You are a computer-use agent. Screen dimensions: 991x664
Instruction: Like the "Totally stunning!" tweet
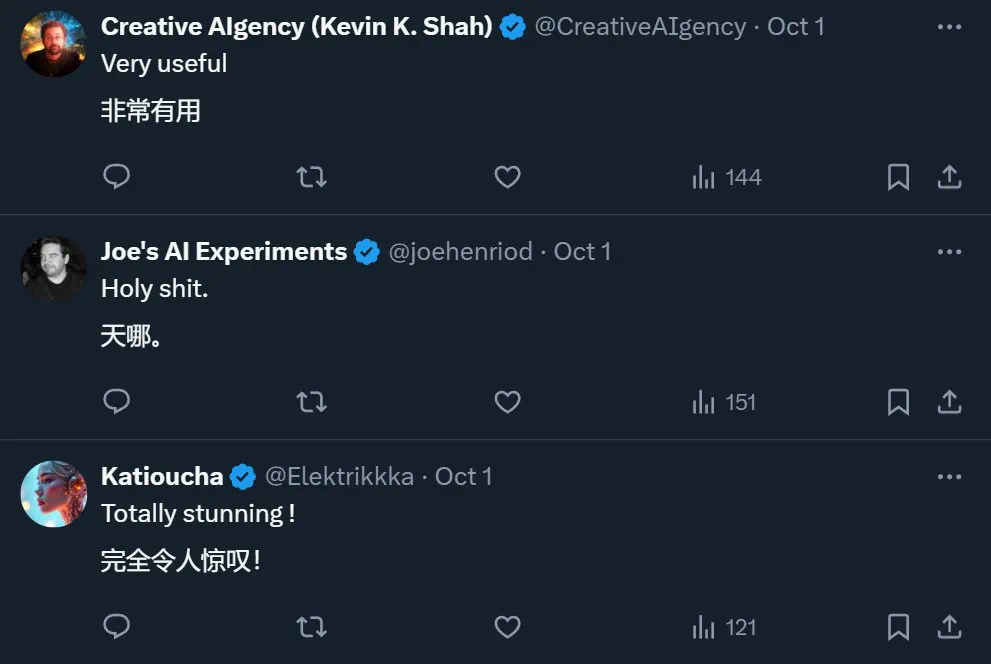508,627
